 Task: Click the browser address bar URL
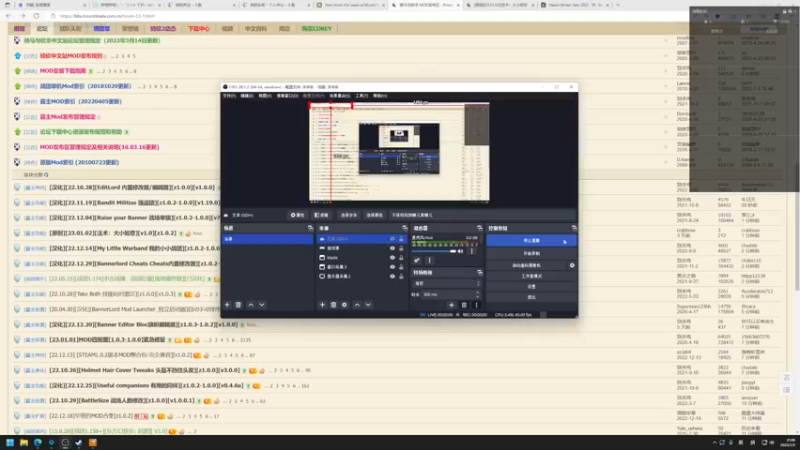click(x=107, y=16)
